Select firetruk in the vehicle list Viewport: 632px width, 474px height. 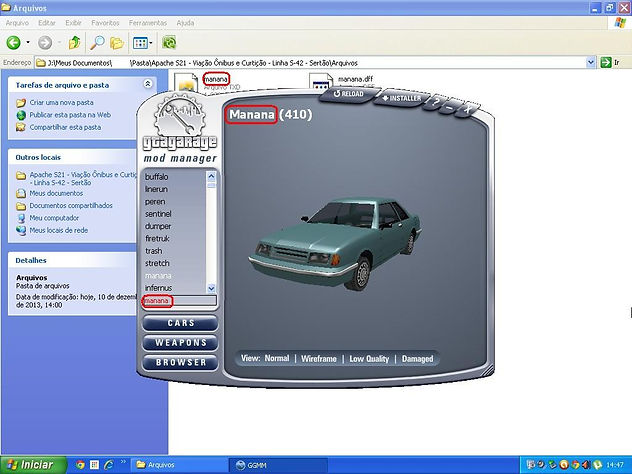157,239
